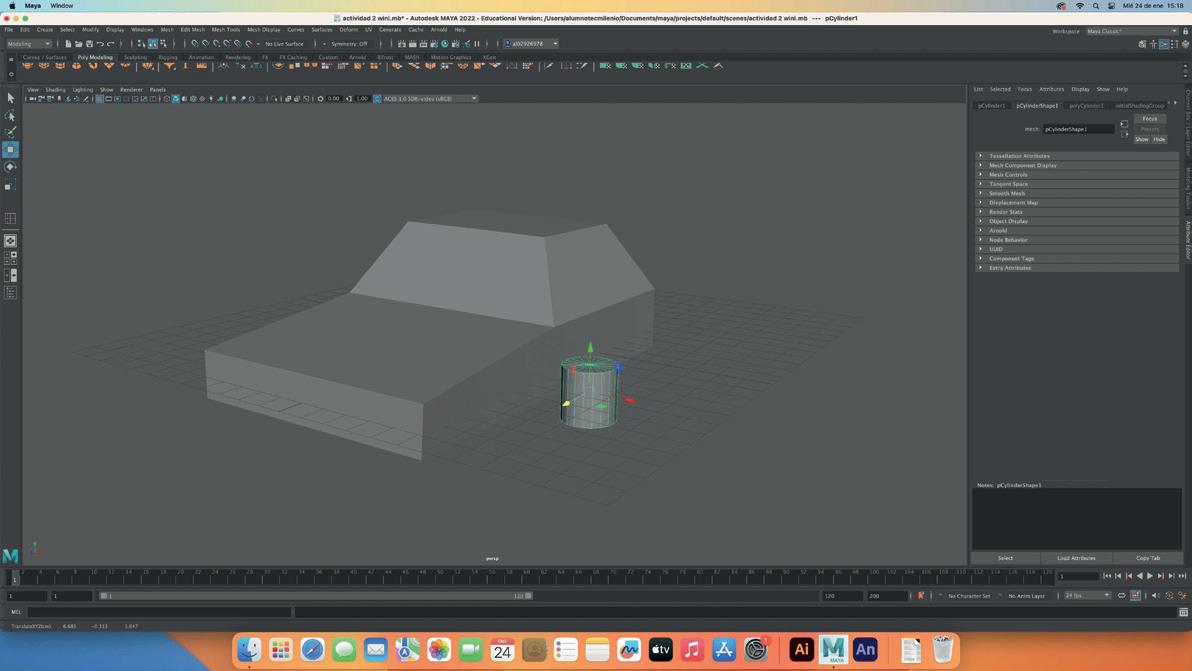Toggle the auto keyframe button
This screenshot has height=671, width=1192.
pyautogui.click(x=921, y=596)
